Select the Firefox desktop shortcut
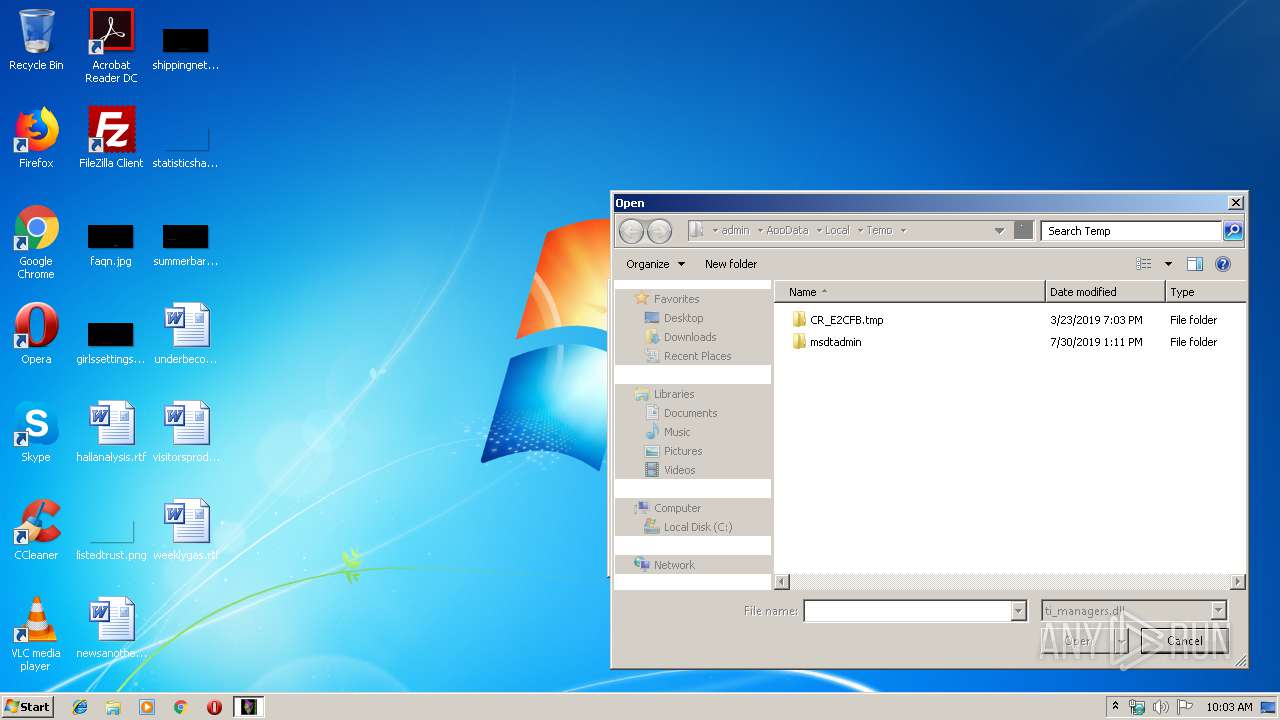This screenshot has height=720, width=1280. click(36, 138)
